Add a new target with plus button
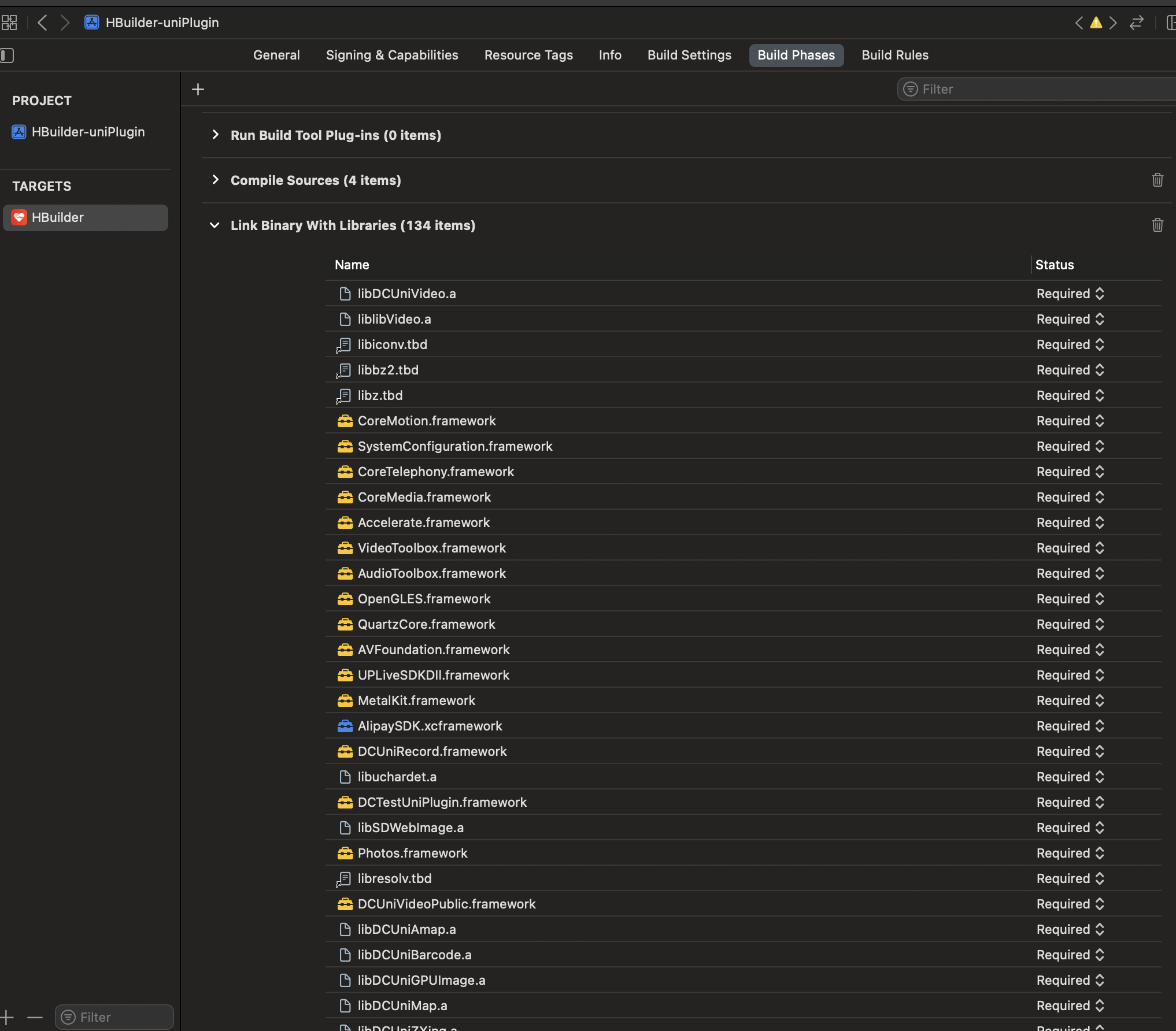The height and width of the screenshot is (1031, 1176). pyautogui.click(x=7, y=1017)
